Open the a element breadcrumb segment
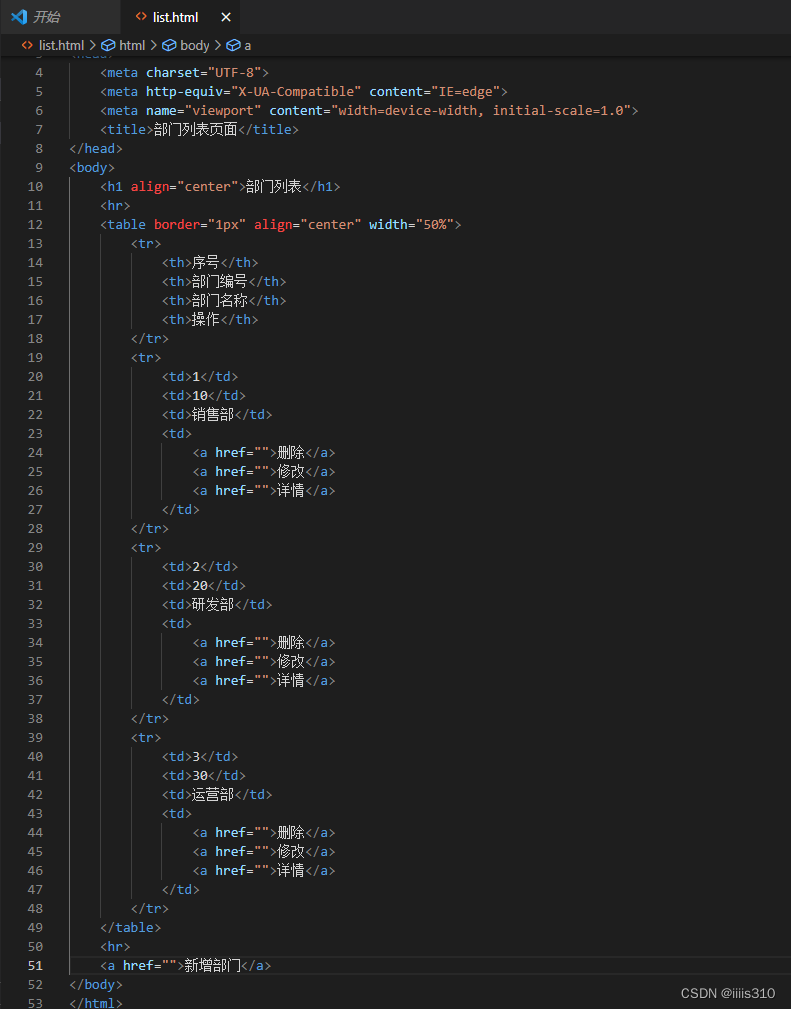The width and height of the screenshot is (791, 1009). (x=248, y=46)
